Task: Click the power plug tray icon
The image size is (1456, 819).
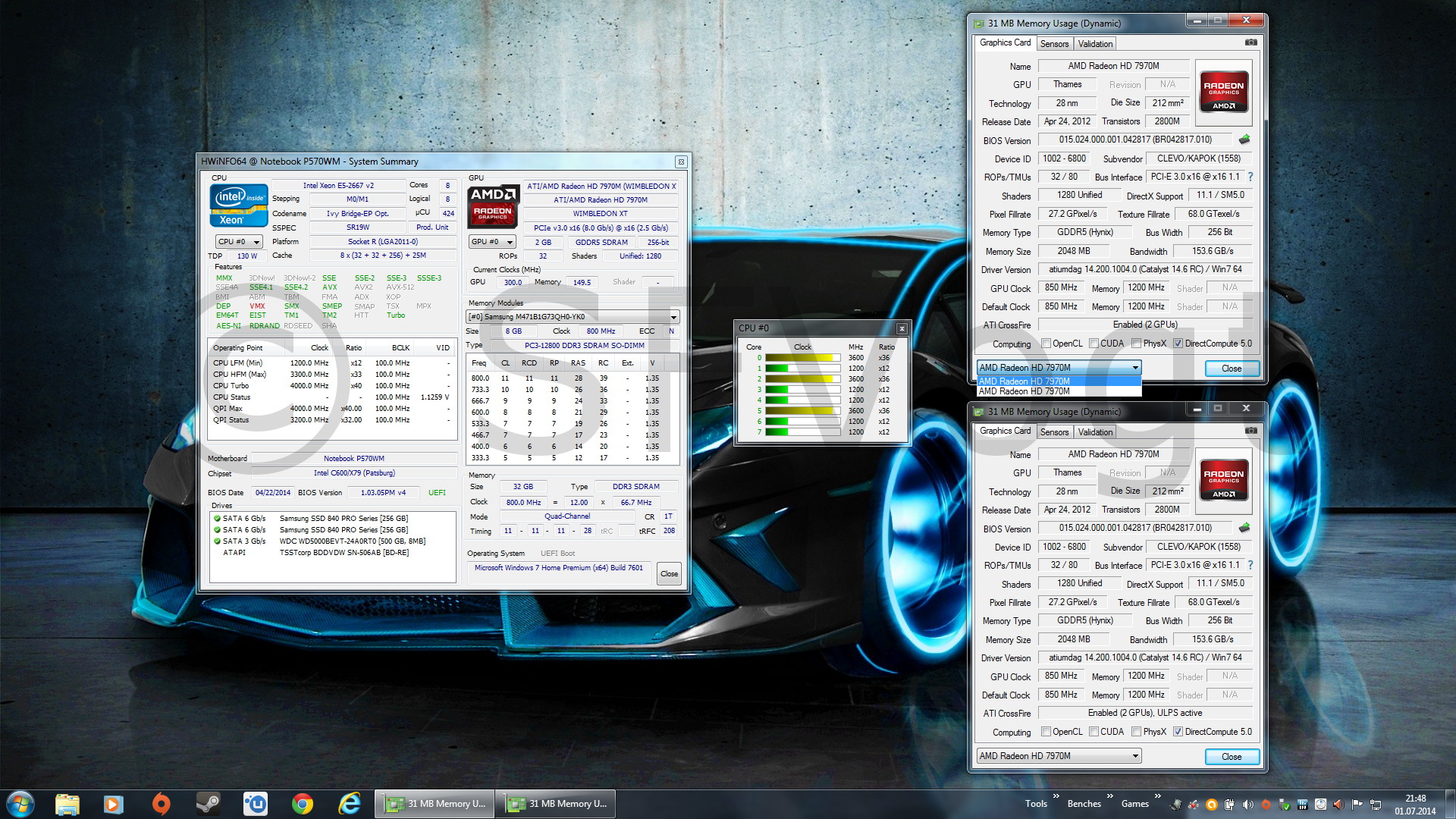Action: tap(1229, 805)
